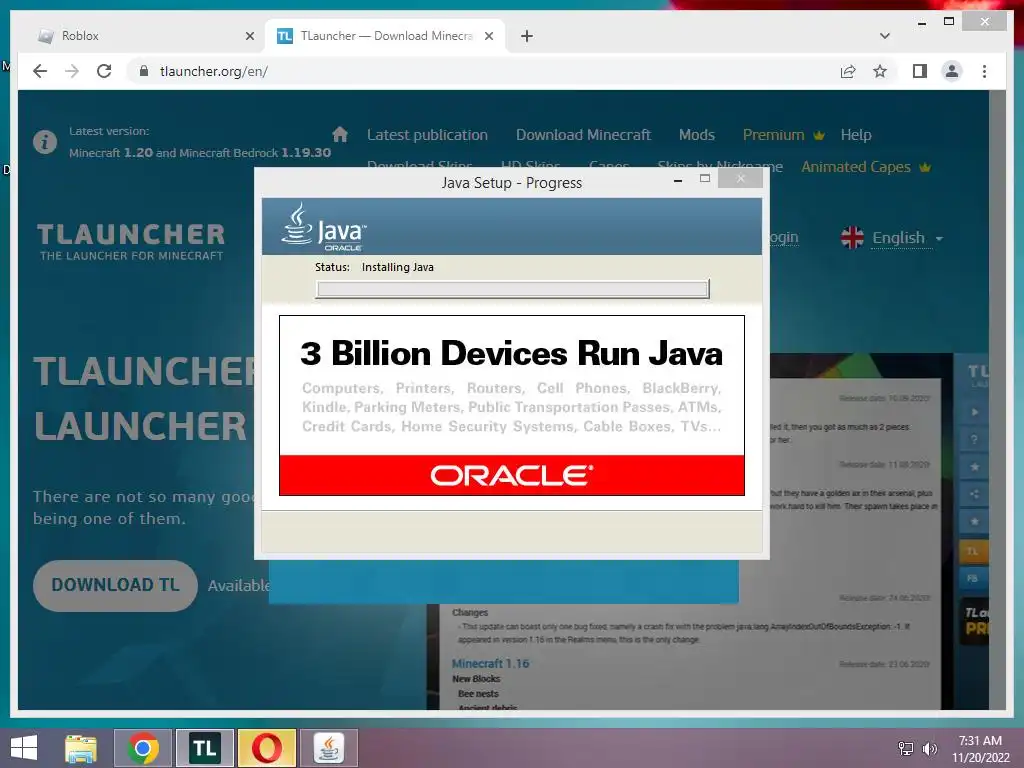Go forward to the next page
Image resolution: width=1024 pixels, height=768 pixels.
point(72,71)
